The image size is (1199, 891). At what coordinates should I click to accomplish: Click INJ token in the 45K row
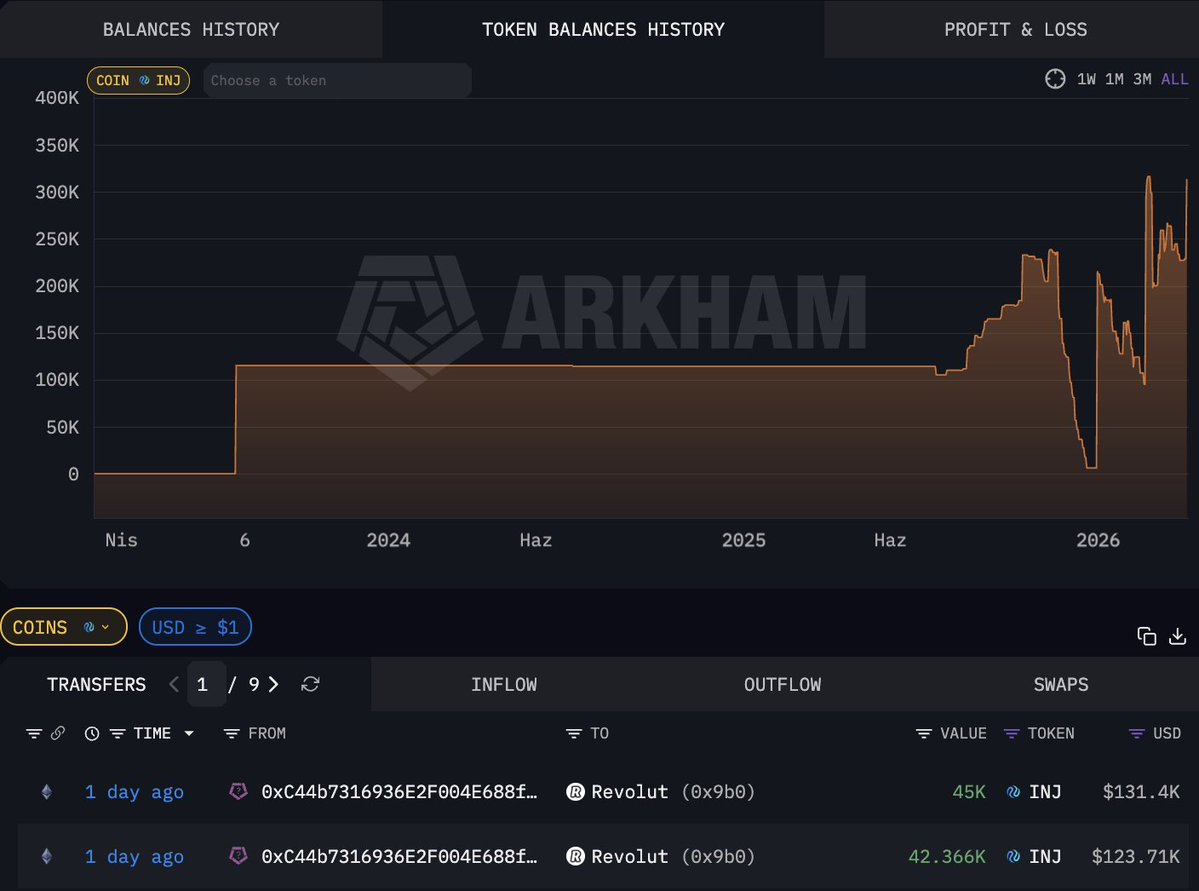1034,792
